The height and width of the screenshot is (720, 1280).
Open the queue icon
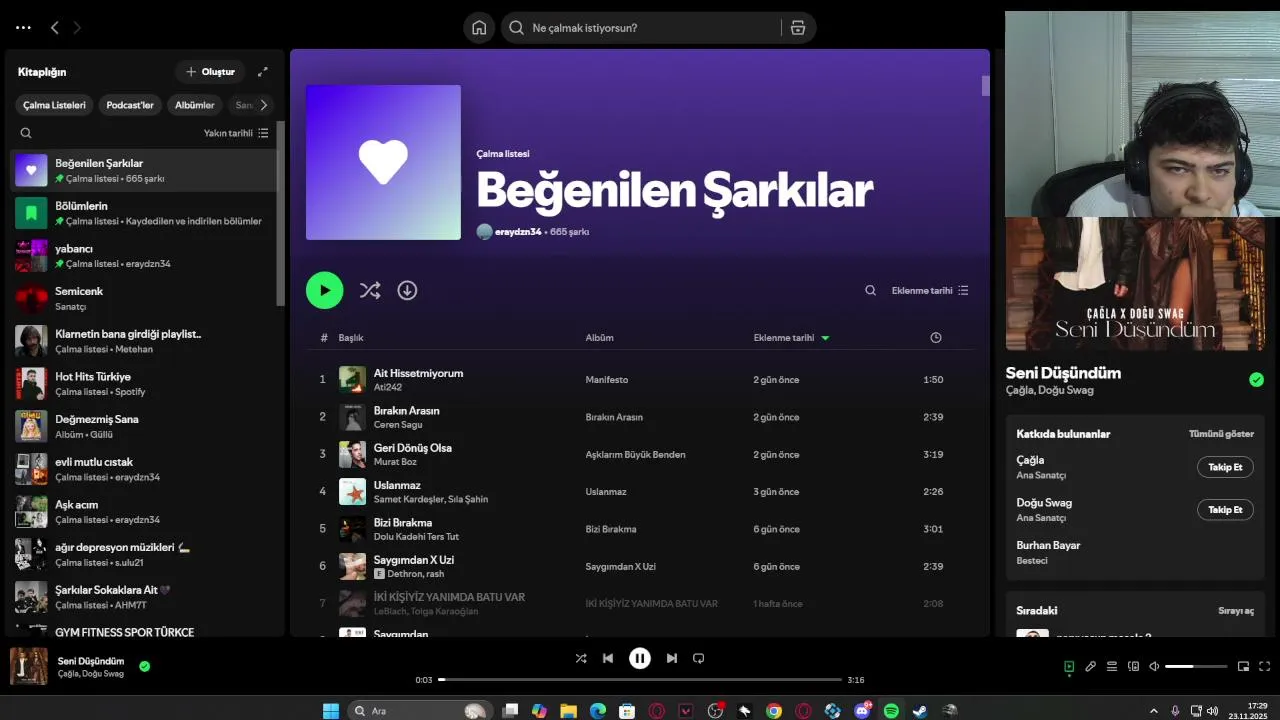pyautogui.click(x=1112, y=666)
